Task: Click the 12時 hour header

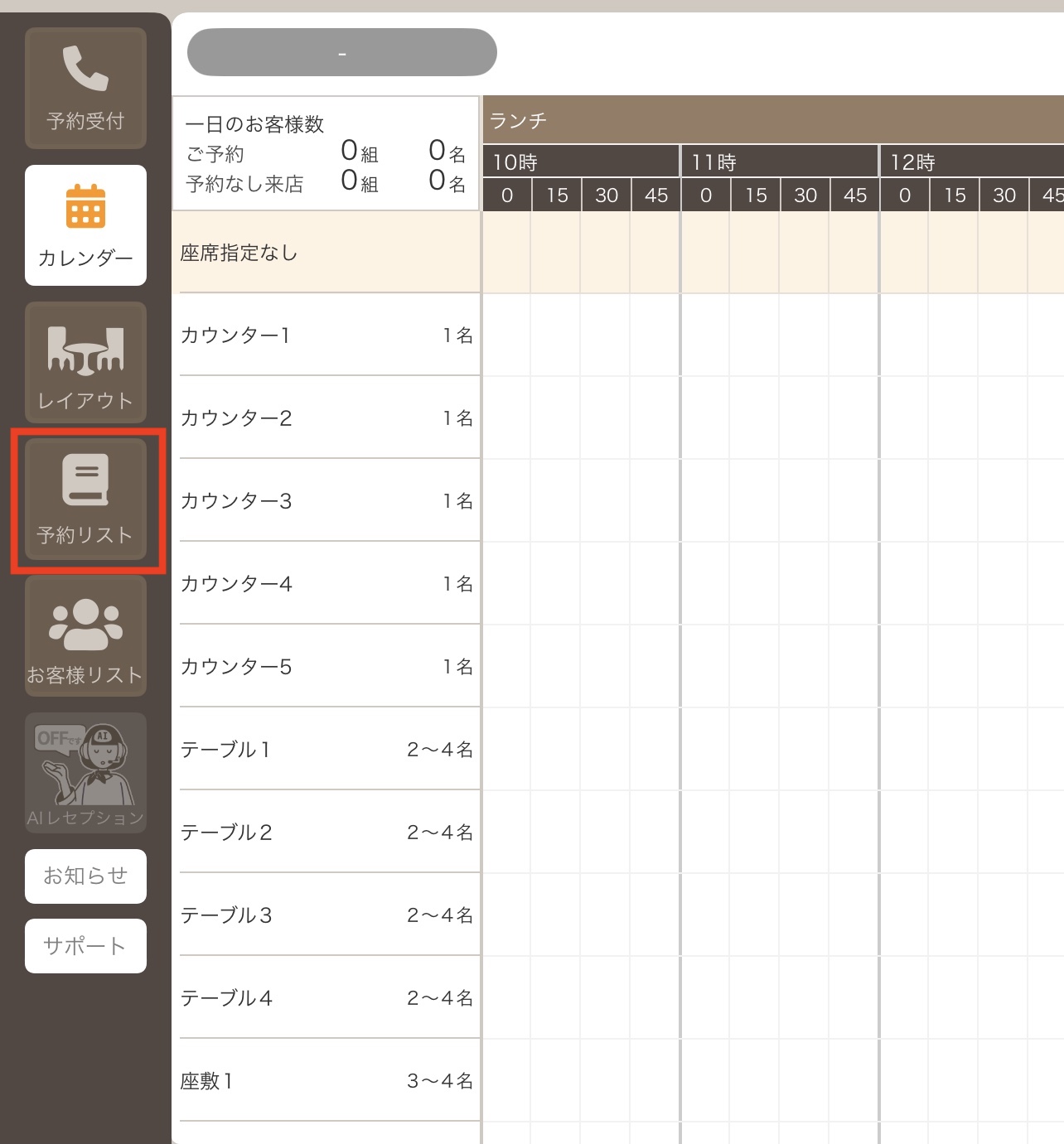Action: 972,162
